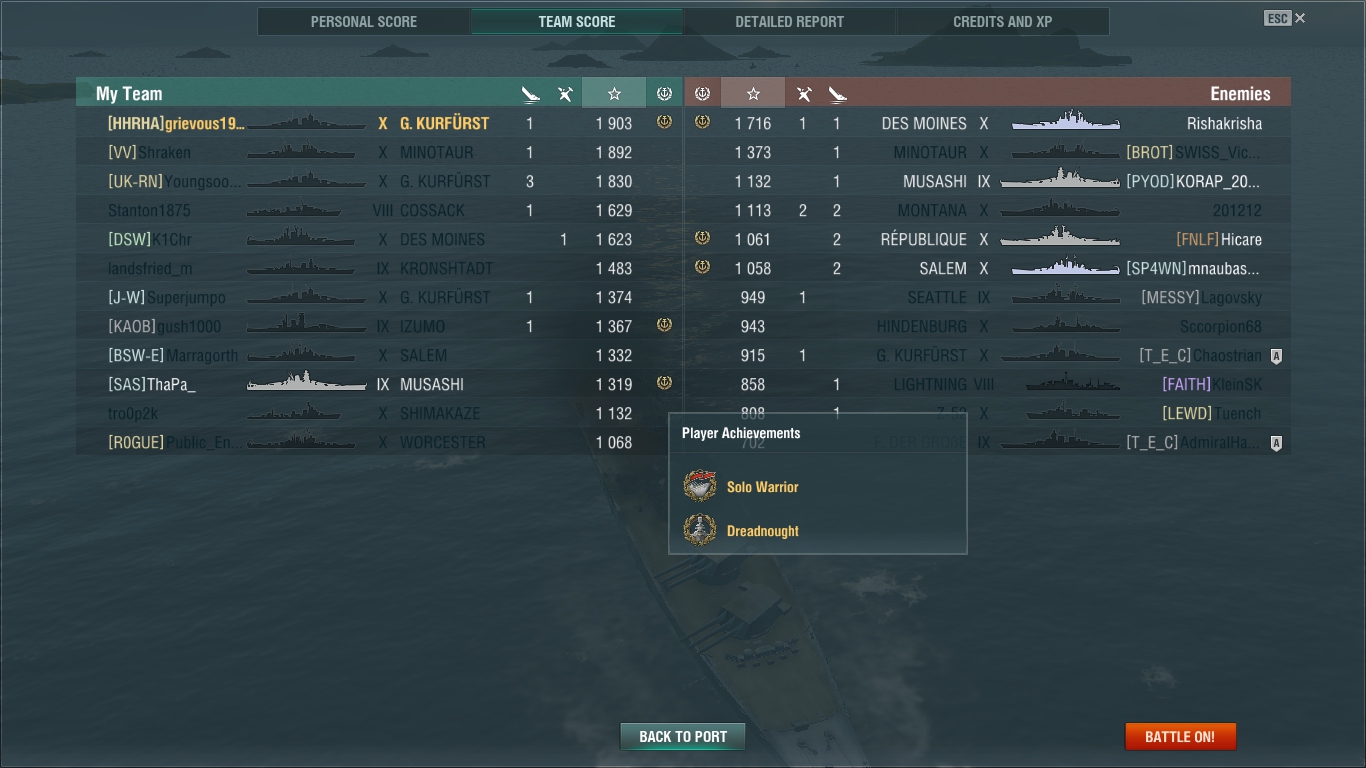This screenshot has height=768, width=1366.
Task: Click the achievement medal on the ThaPa_ row
Action: click(664, 383)
